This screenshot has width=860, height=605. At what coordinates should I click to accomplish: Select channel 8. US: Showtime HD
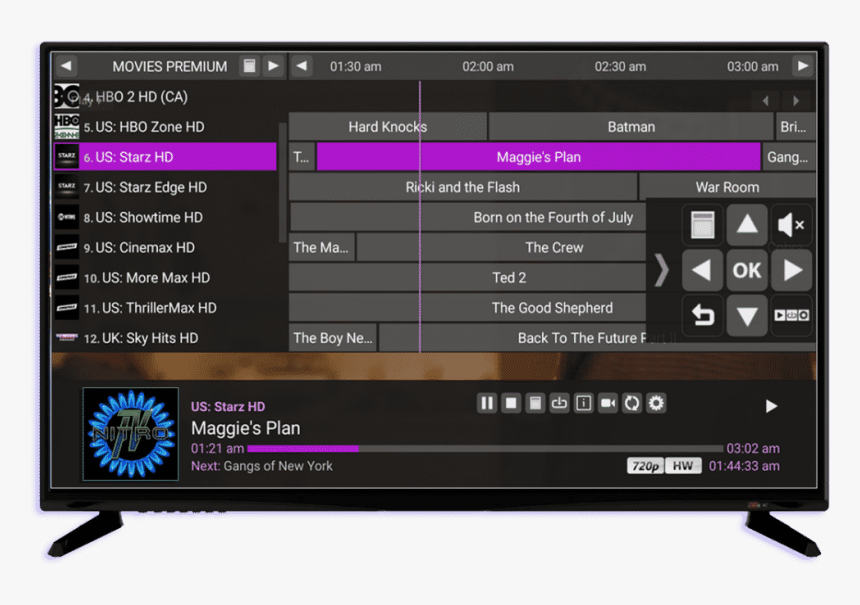[x=165, y=217]
